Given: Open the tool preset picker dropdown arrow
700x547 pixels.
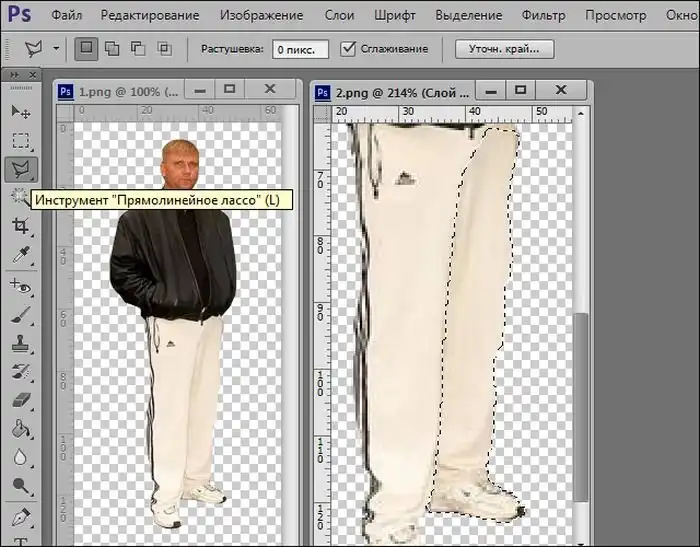Looking at the screenshot, I should point(55,48).
